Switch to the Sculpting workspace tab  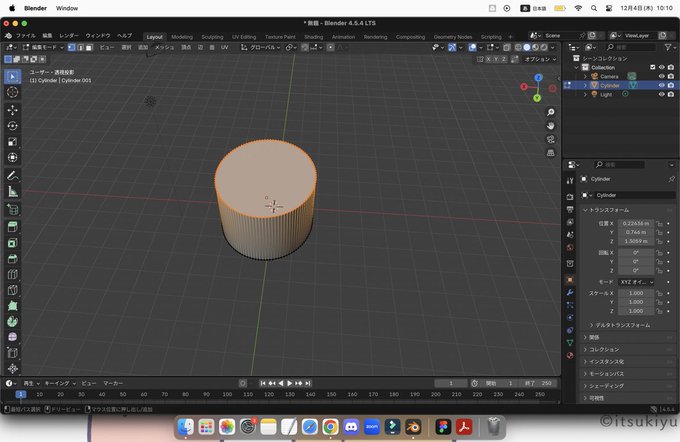212,37
